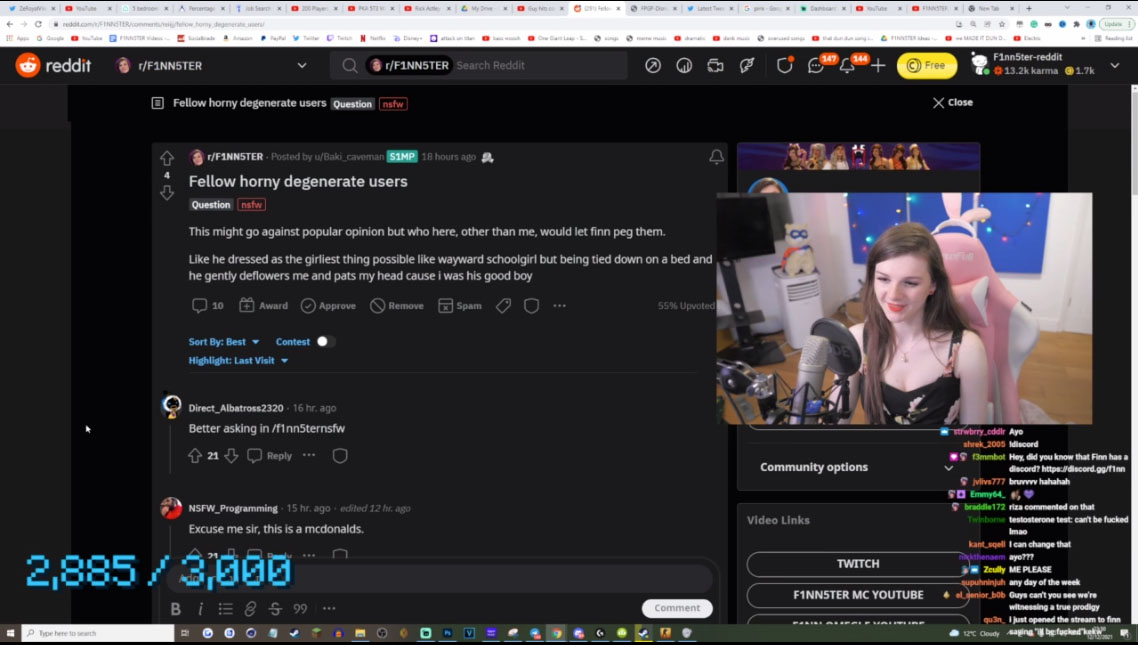1138x645 pixels.
Task: Click the Search Reddit field
Action: (479, 65)
